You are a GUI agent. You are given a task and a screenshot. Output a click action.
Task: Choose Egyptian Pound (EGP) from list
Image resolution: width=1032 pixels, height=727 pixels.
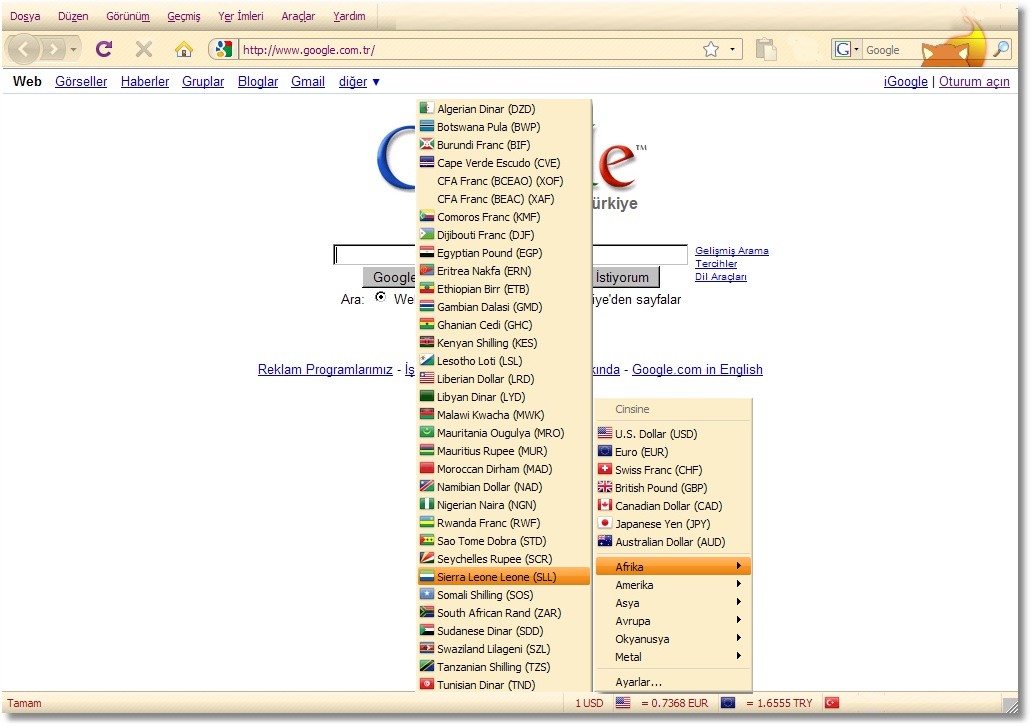click(503, 253)
